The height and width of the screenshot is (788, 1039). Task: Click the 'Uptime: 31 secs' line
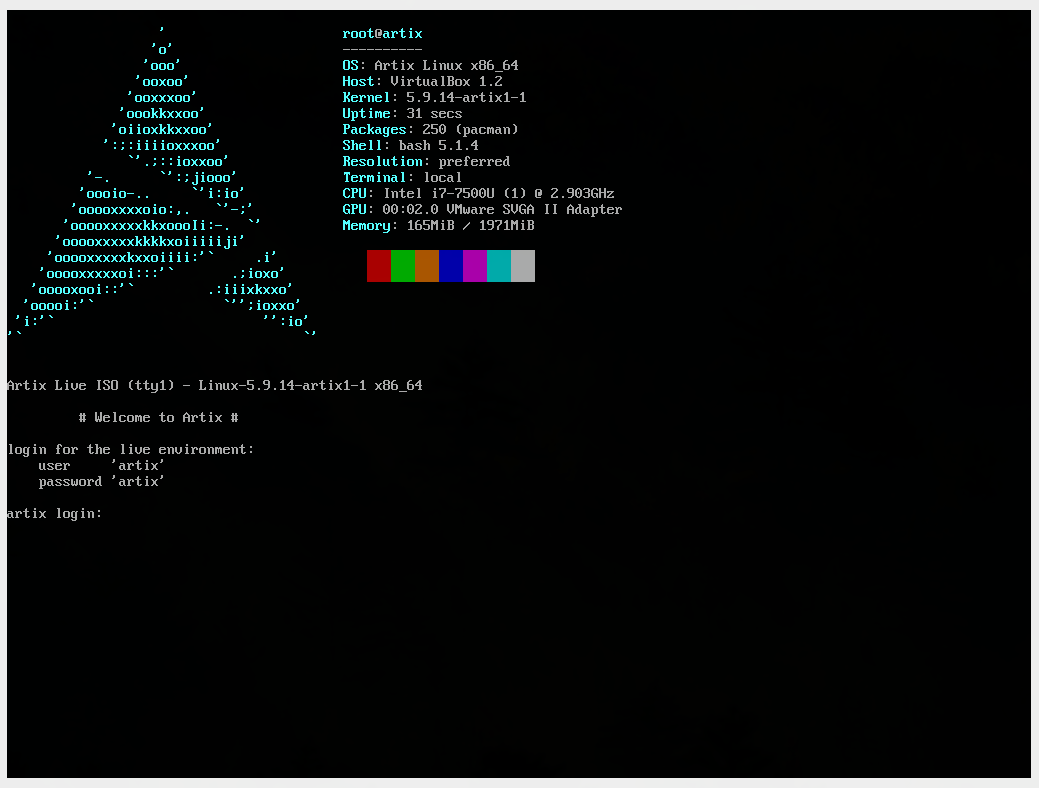pyautogui.click(x=402, y=113)
